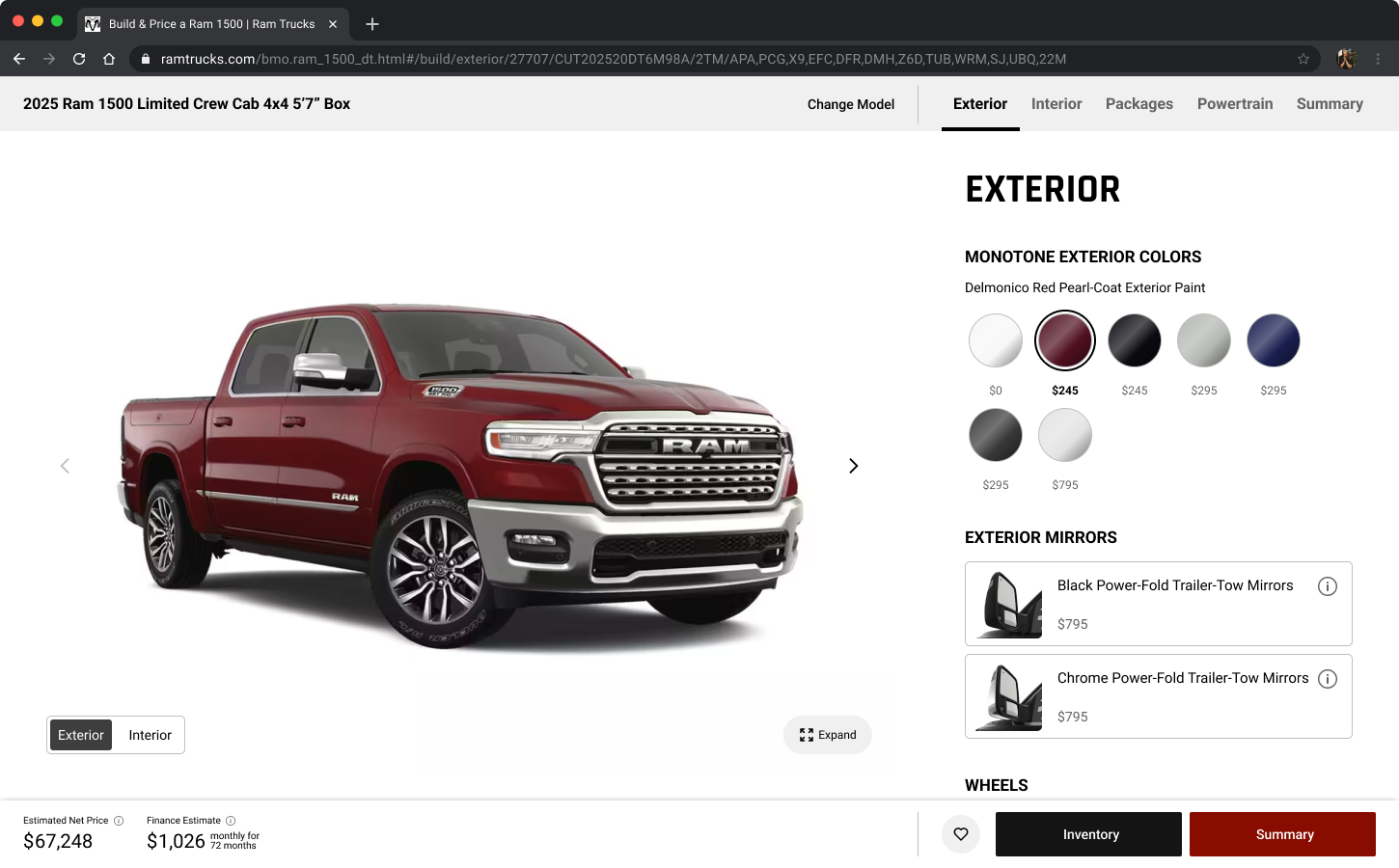1399x868 pixels.
Task: Click the EXTERIOR MIRRORS heading
Action: click(x=1041, y=537)
